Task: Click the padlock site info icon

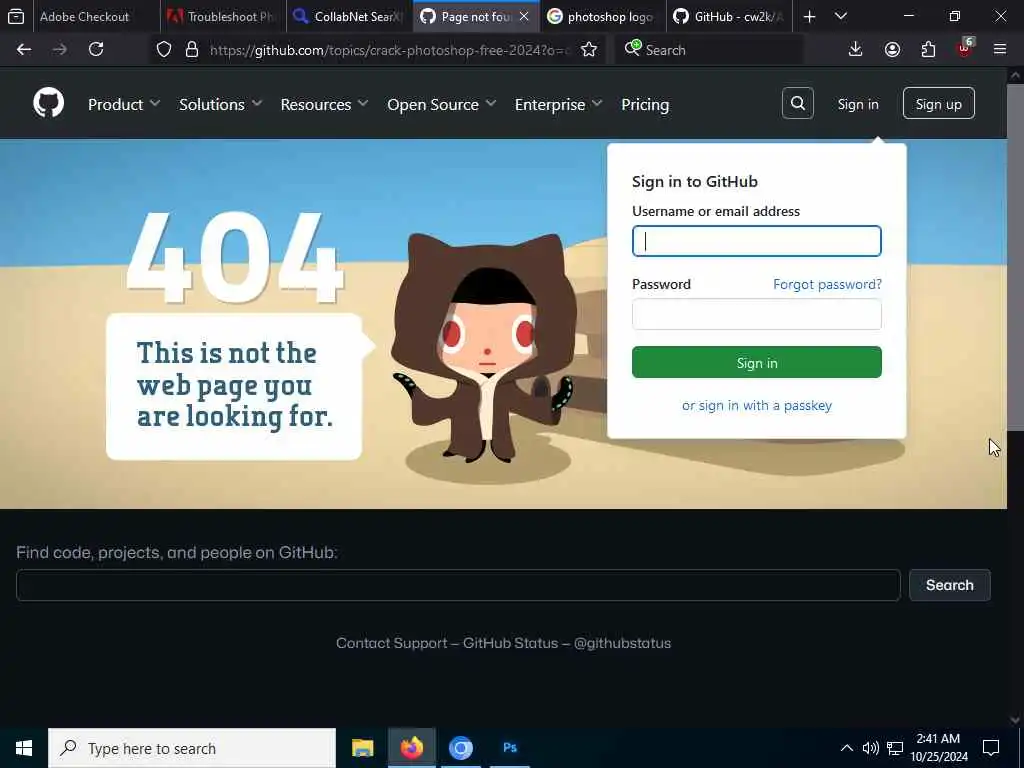Action: pyautogui.click(x=191, y=50)
